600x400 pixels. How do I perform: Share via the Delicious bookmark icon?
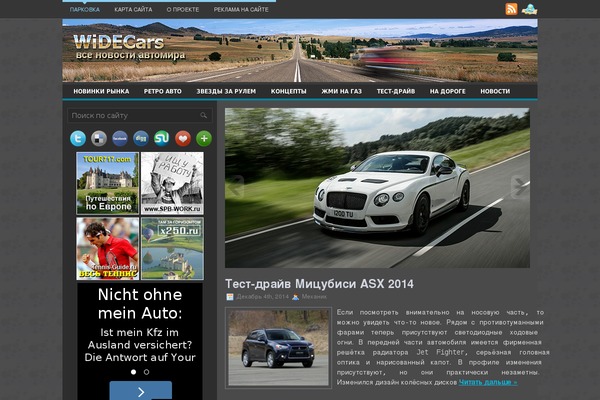point(99,138)
